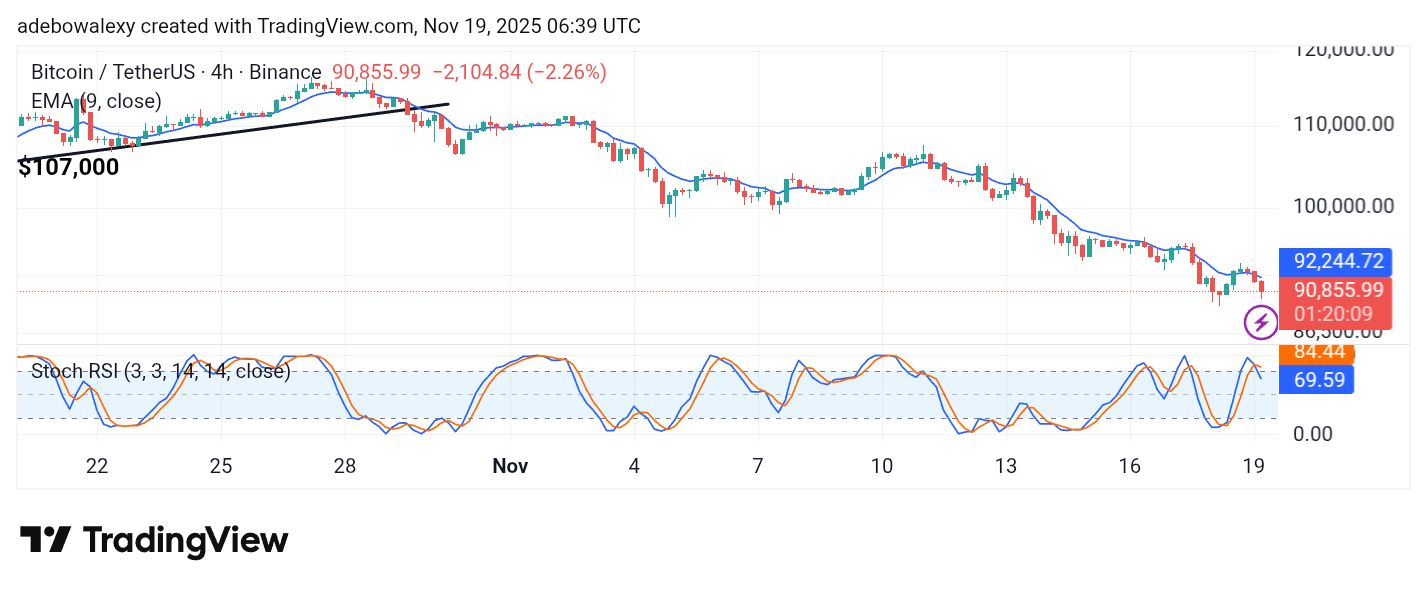
Task: Click the 7 date label on time axis
Action: 758,466
